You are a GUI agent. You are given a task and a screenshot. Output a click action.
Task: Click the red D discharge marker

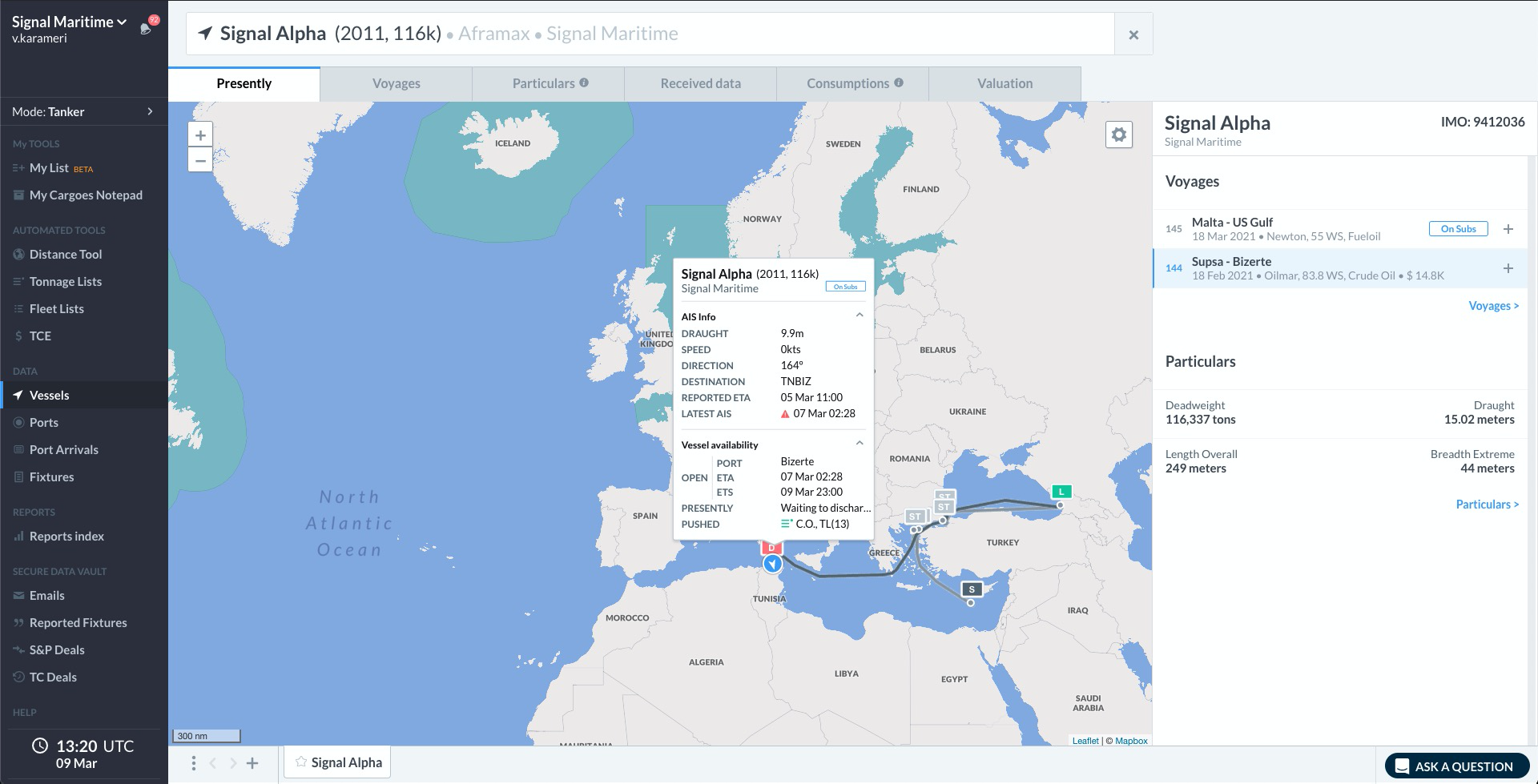(771, 549)
